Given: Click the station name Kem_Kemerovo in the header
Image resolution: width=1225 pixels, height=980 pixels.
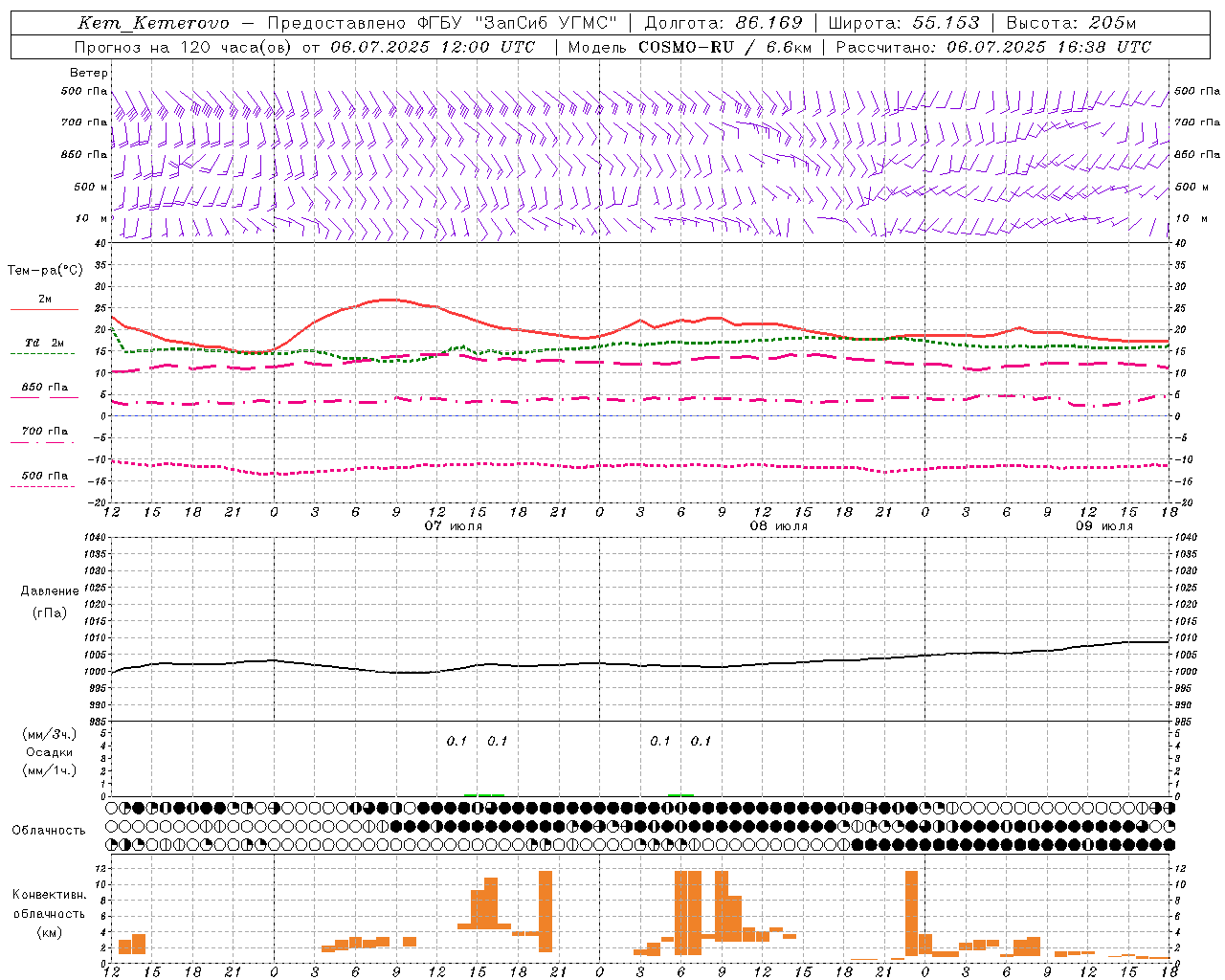Looking at the screenshot, I should click(x=153, y=24).
